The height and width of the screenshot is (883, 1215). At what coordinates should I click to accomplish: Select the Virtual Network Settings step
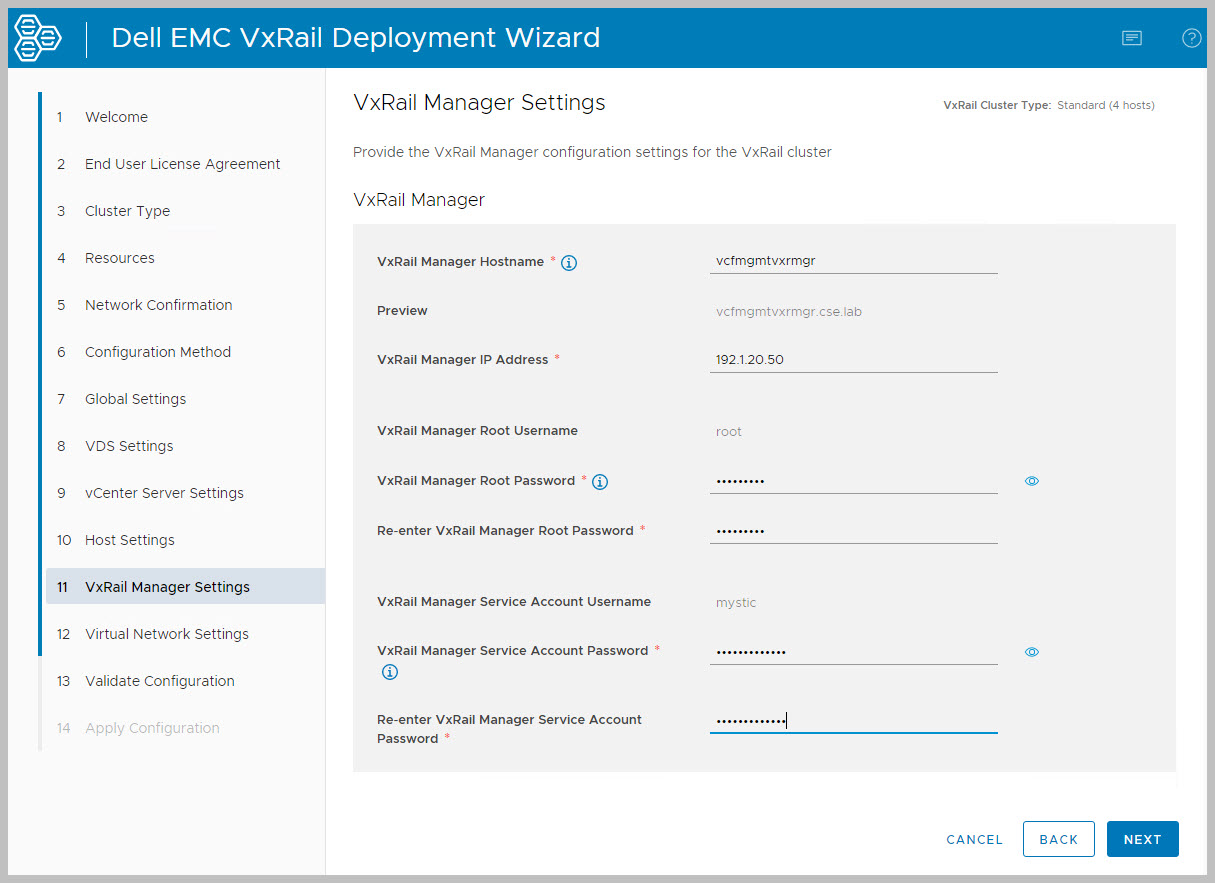(167, 634)
